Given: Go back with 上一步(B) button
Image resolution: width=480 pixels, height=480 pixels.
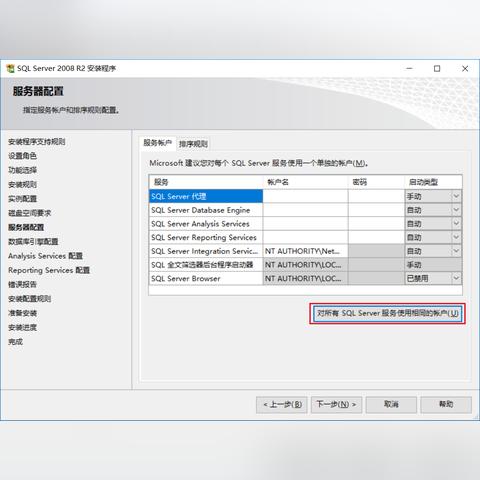Looking at the screenshot, I should 282,405.
